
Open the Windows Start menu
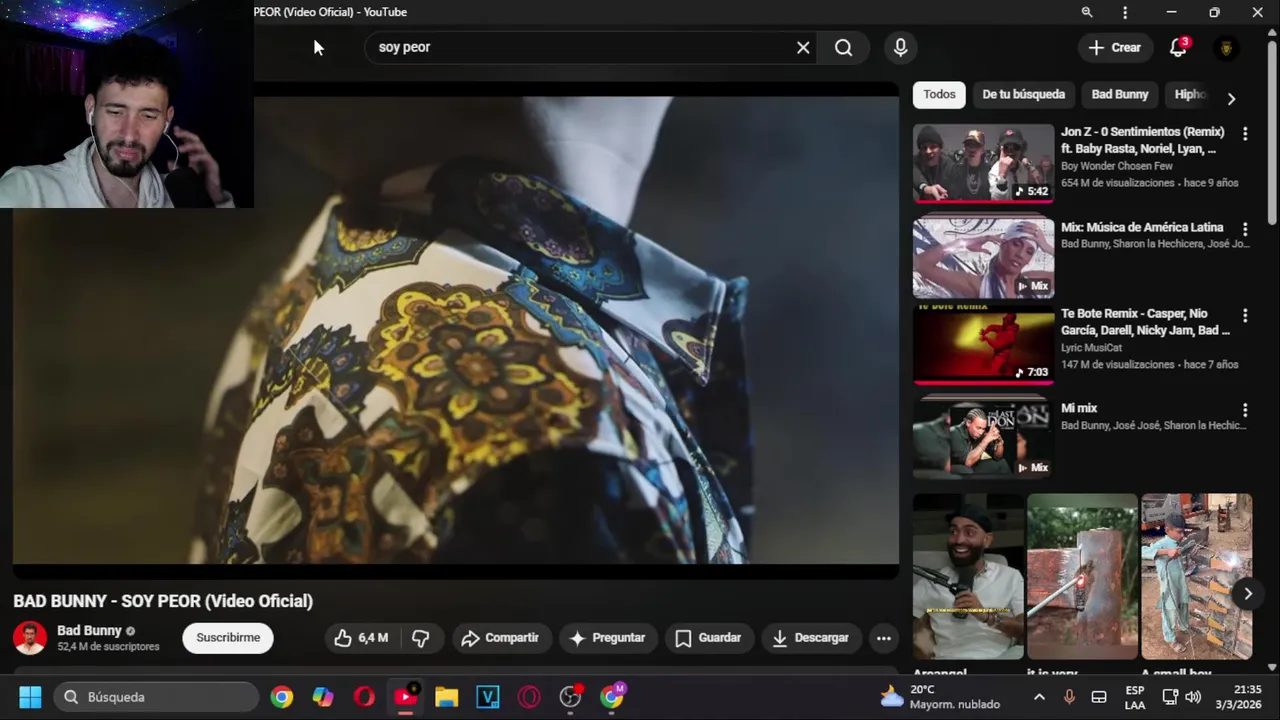click(x=30, y=697)
